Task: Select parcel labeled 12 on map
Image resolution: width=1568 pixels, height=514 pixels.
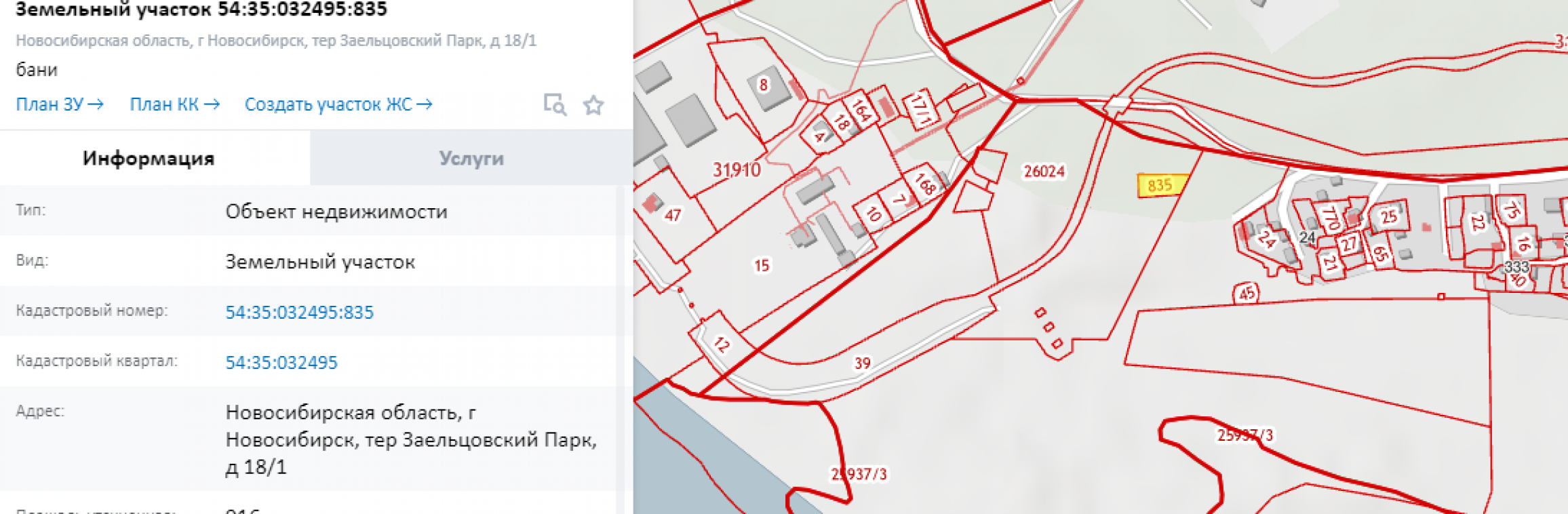Action: tap(722, 344)
